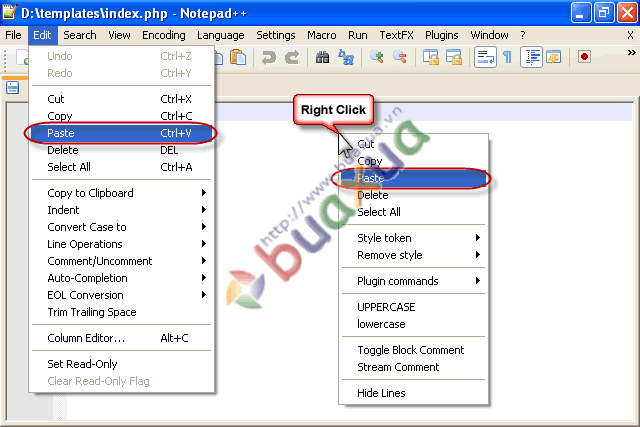Open Find with the binoculars icon
This screenshot has width=640, height=427.
coord(322,57)
